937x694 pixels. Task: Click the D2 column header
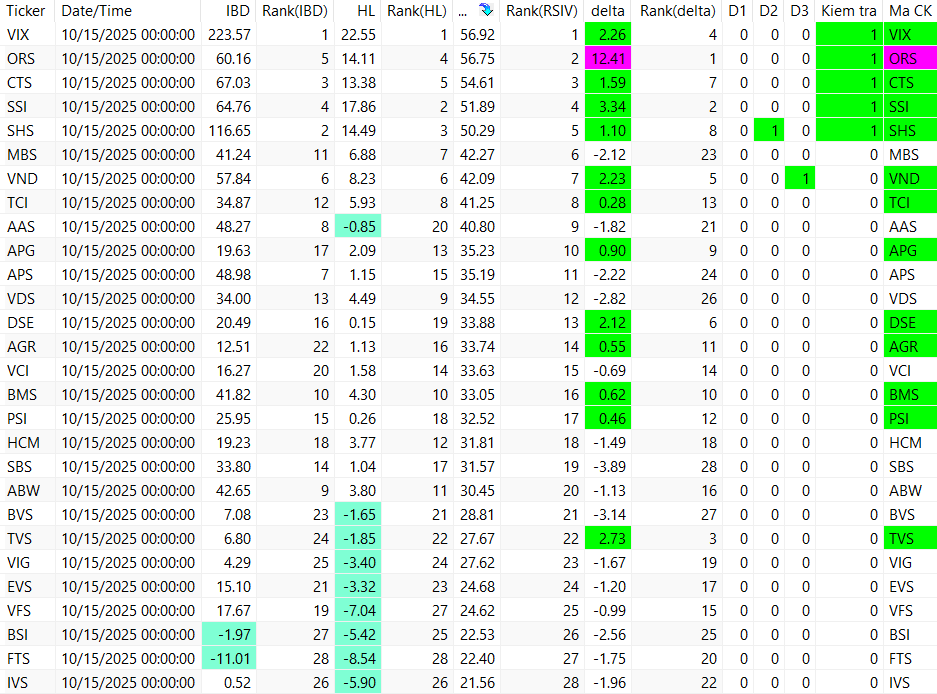click(x=768, y=11)
